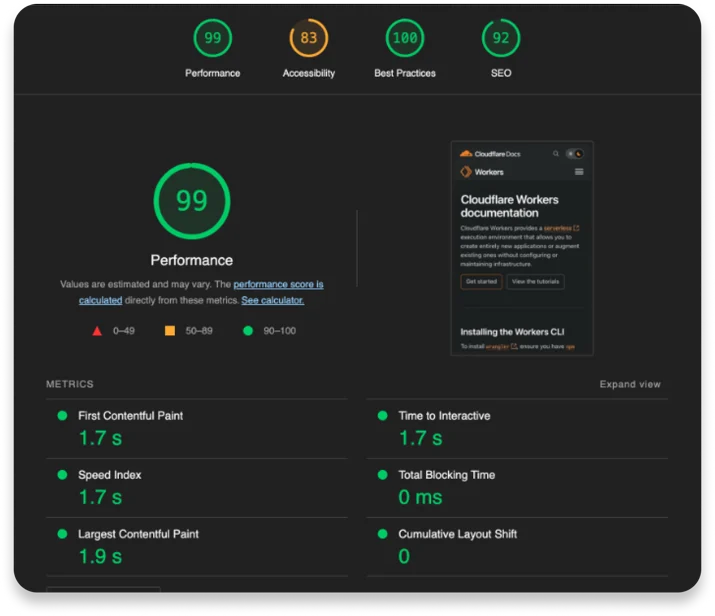The height and width of the screenshot is (616, 715).
Task: Open the See calculator link
Action: [x=273, y=300]
